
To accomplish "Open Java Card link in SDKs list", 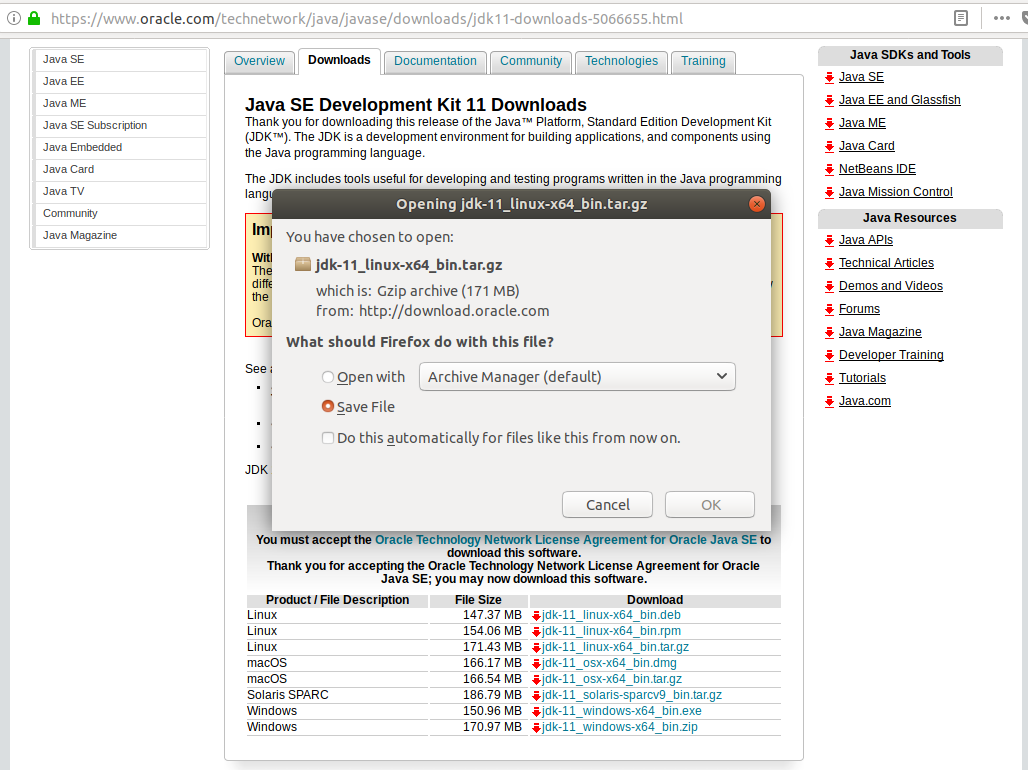I will click(867, 146).
